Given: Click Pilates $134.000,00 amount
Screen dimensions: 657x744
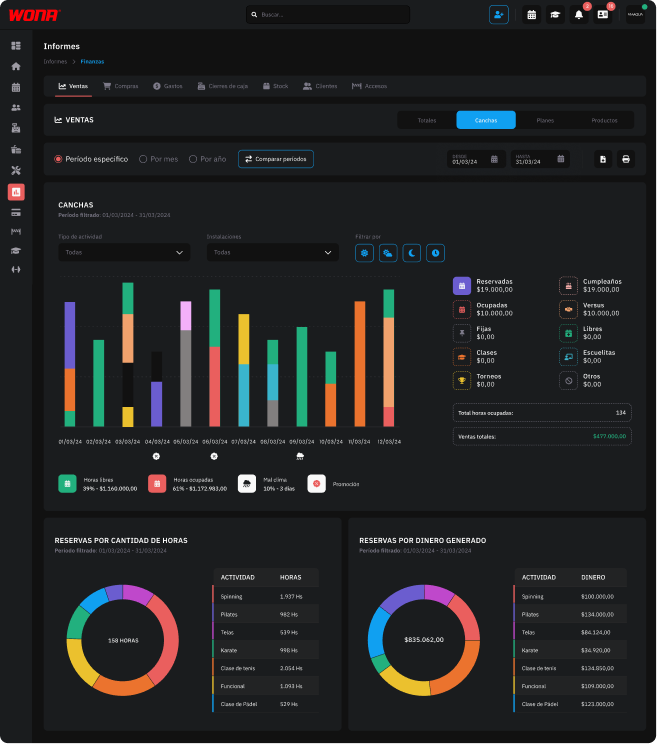Looking at the screenshot, I should click(x=597, y=614).
